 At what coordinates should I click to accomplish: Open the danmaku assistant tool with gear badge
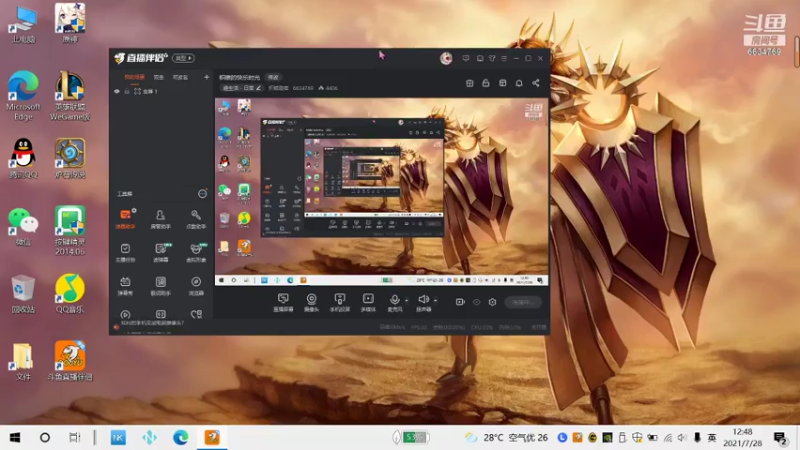point(126,218)
